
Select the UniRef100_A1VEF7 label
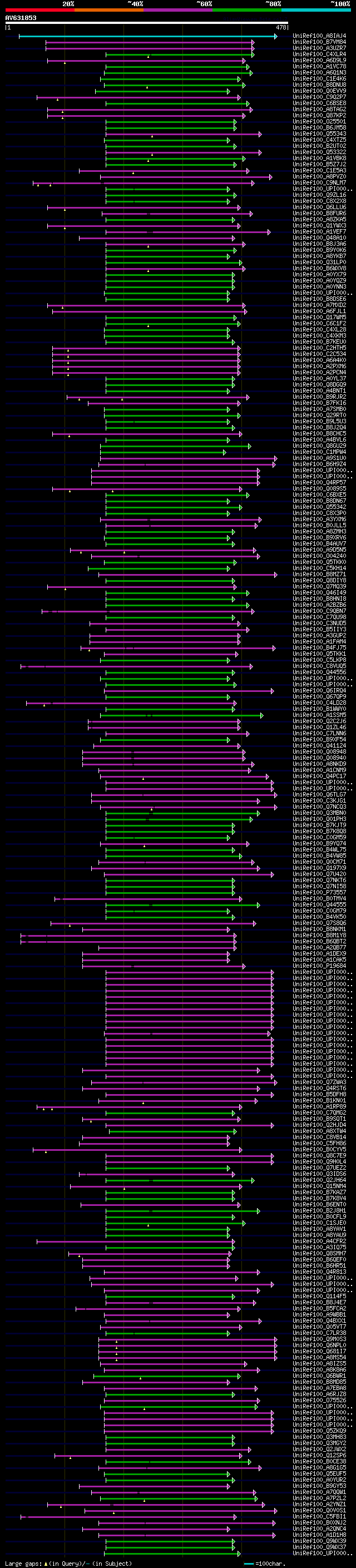319,231
